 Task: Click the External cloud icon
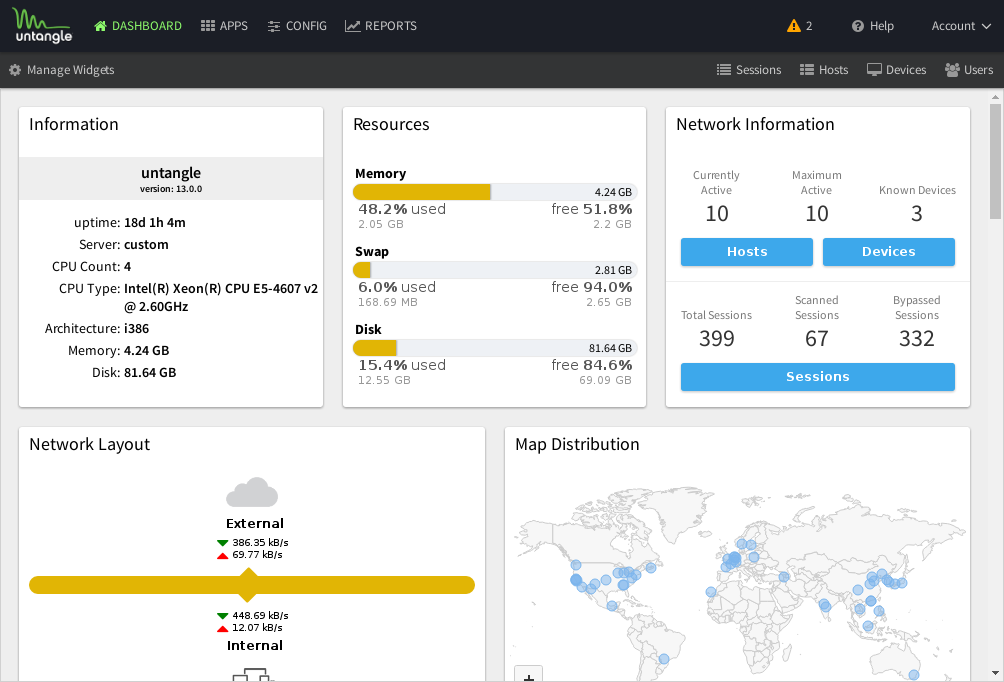(x=252, y=492)
